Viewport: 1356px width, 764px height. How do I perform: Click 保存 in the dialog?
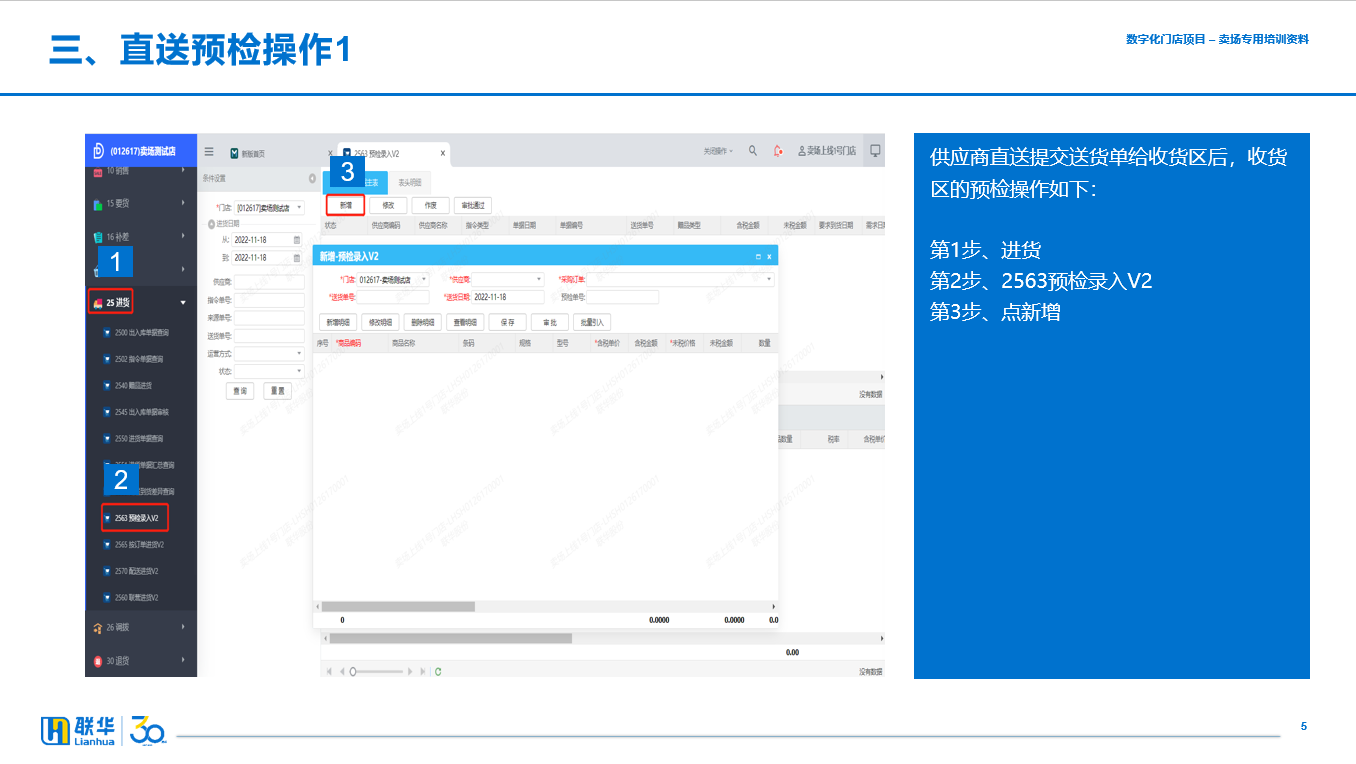tap(507, 322)
